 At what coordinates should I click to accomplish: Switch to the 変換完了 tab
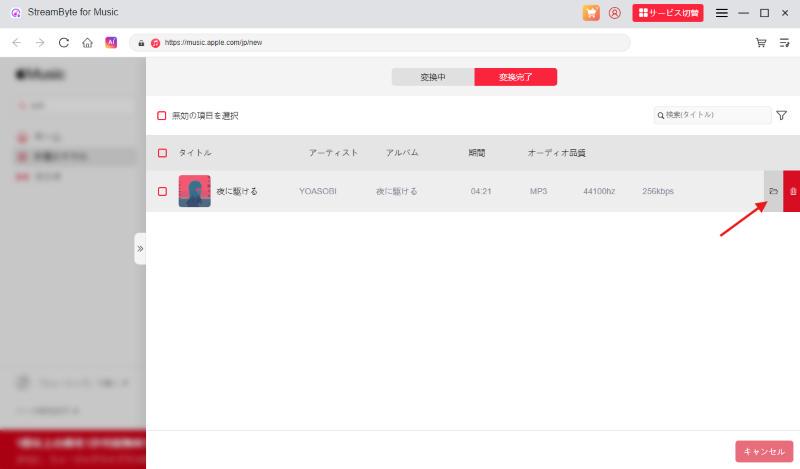[x=515, y=77]
